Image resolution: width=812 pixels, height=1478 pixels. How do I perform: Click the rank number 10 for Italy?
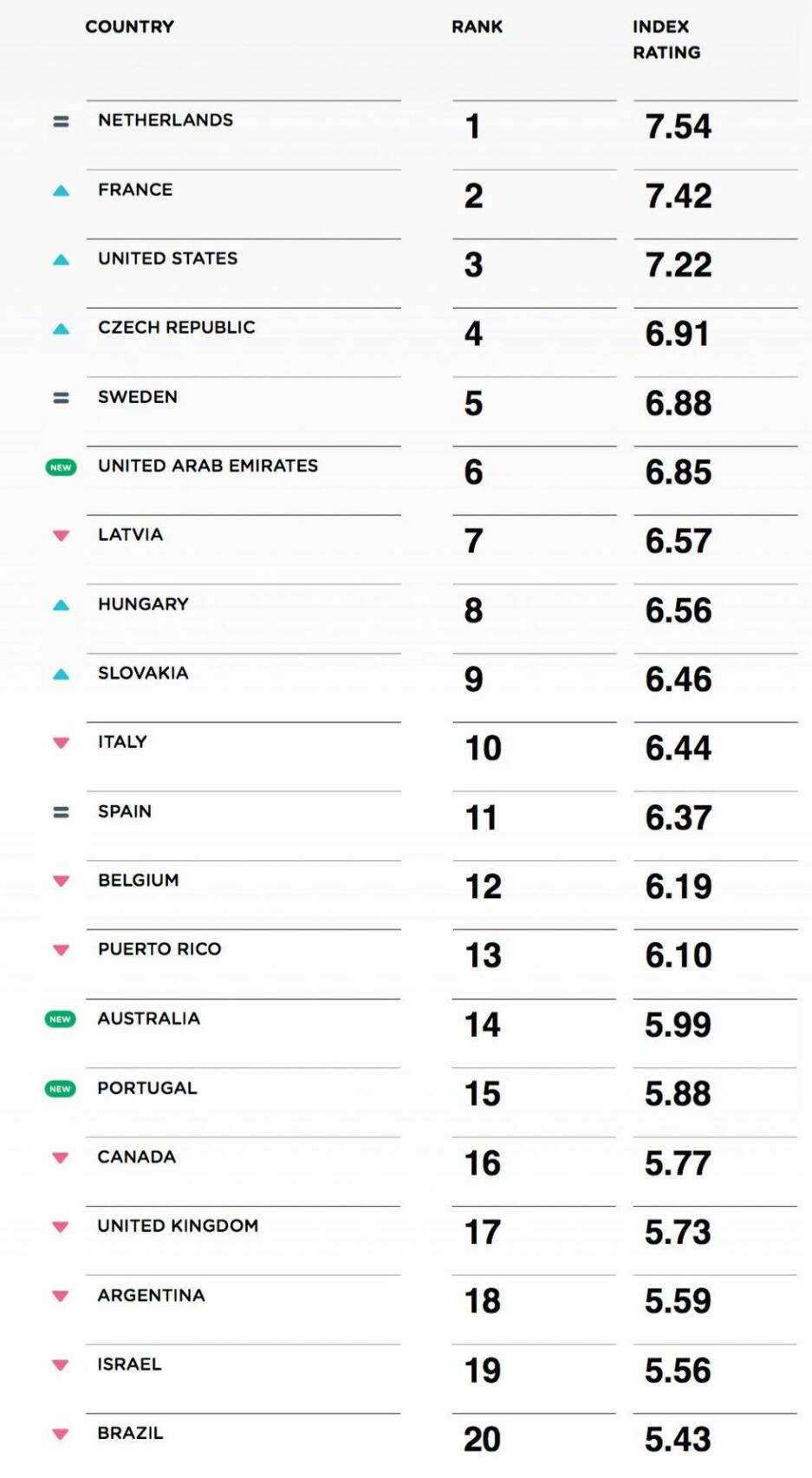coord(483,748)
